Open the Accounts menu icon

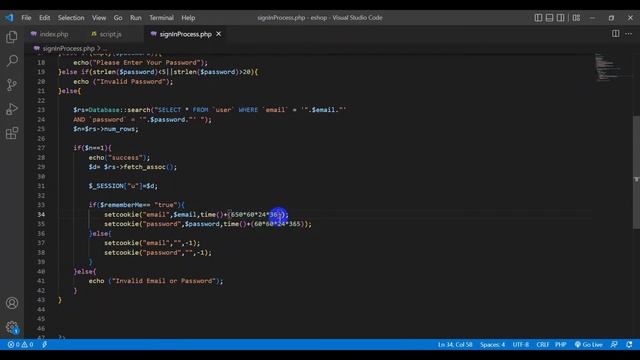click(x=12, y=303)
